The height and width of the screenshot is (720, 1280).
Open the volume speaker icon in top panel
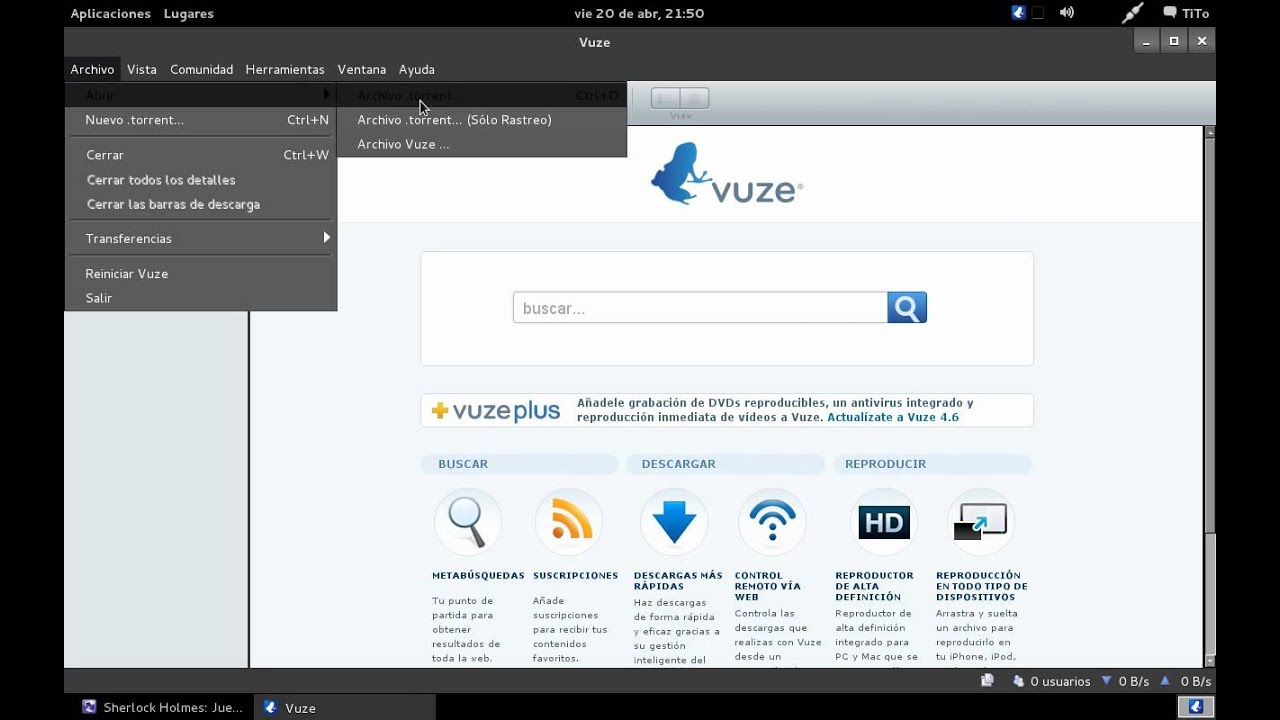click(x=1067, y=13)
